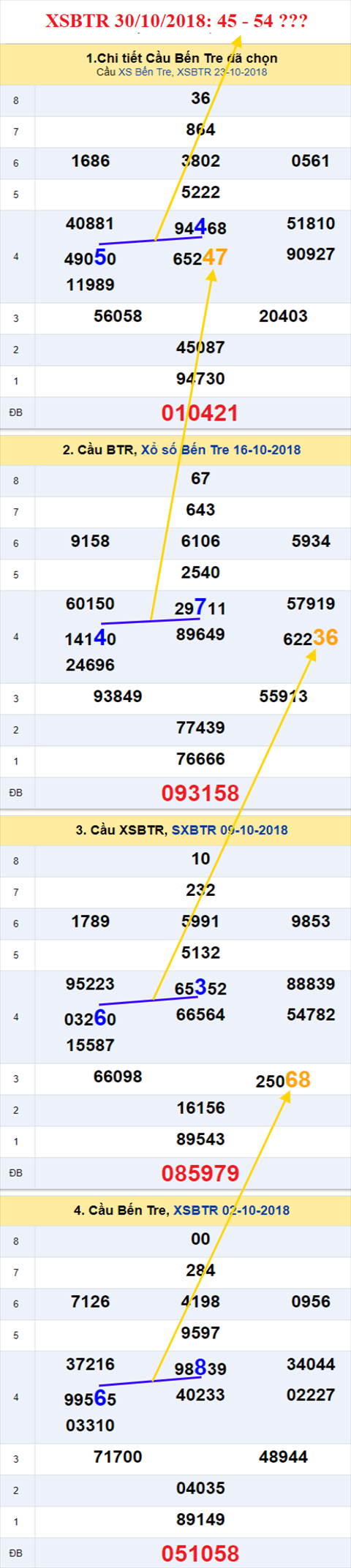Click the number 90927
This screenshot has width=351, height=1568.
pos(311,255)
